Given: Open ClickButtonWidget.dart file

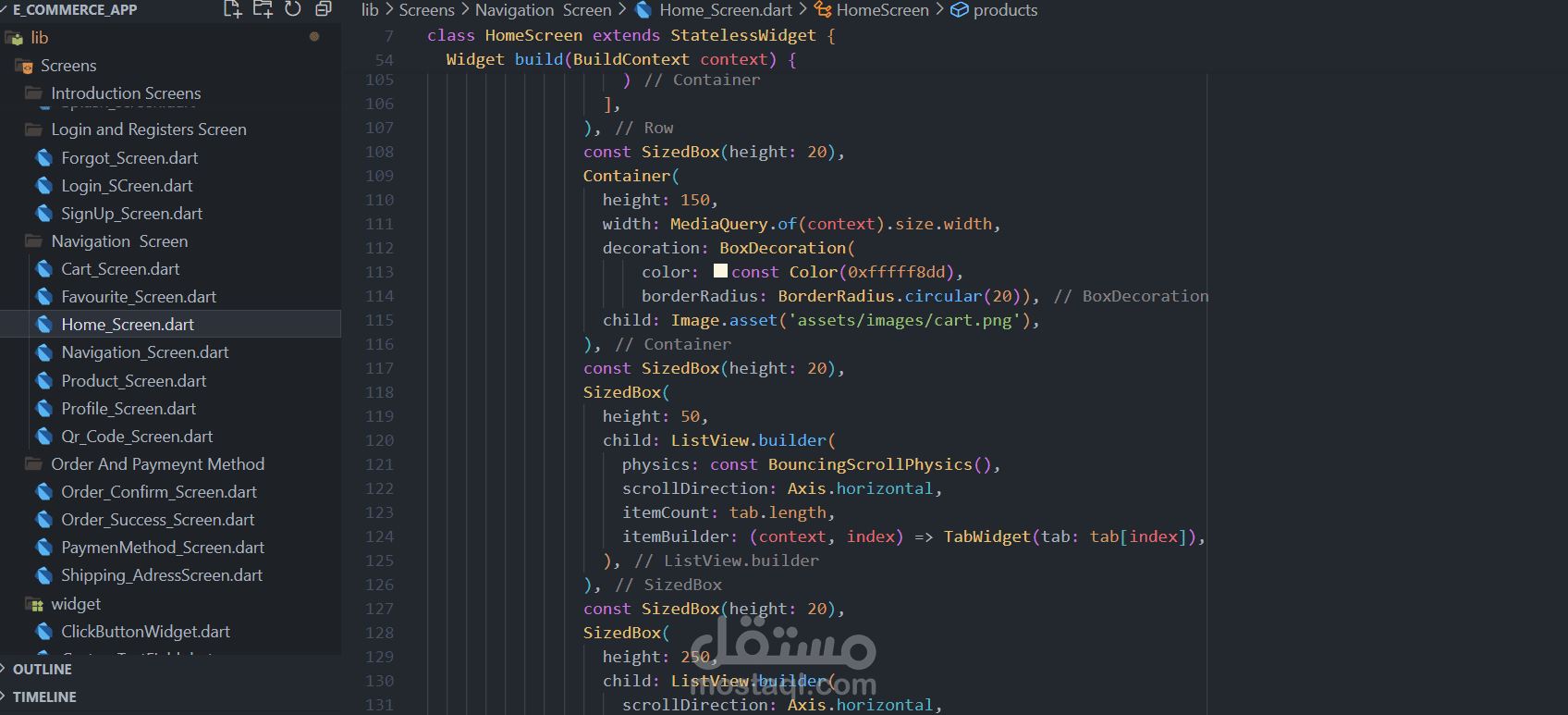Looking at the screenshot, I should click(145, 632).
